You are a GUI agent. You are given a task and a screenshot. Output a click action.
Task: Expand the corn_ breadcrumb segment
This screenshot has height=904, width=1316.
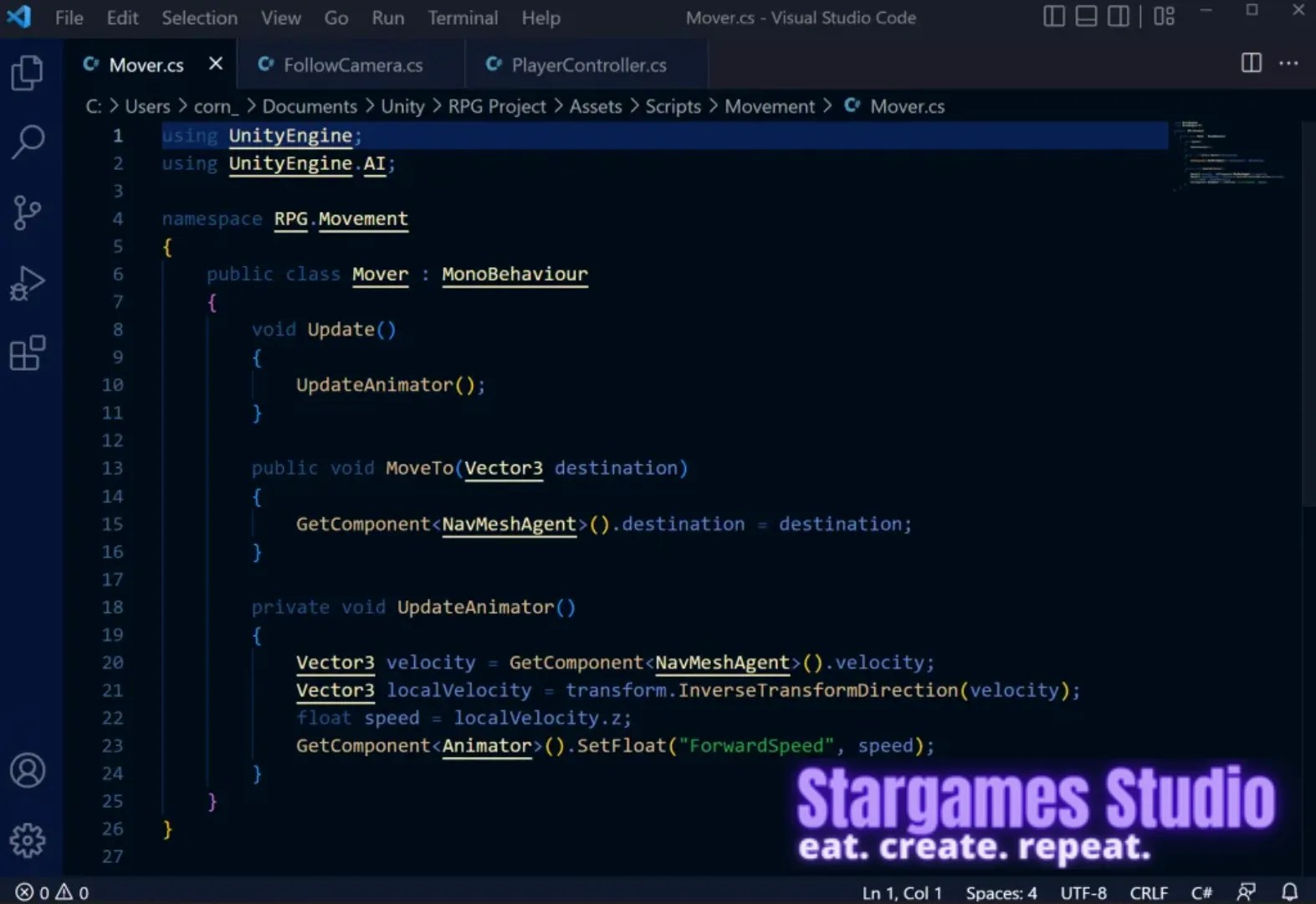click(x=216, y=106)
